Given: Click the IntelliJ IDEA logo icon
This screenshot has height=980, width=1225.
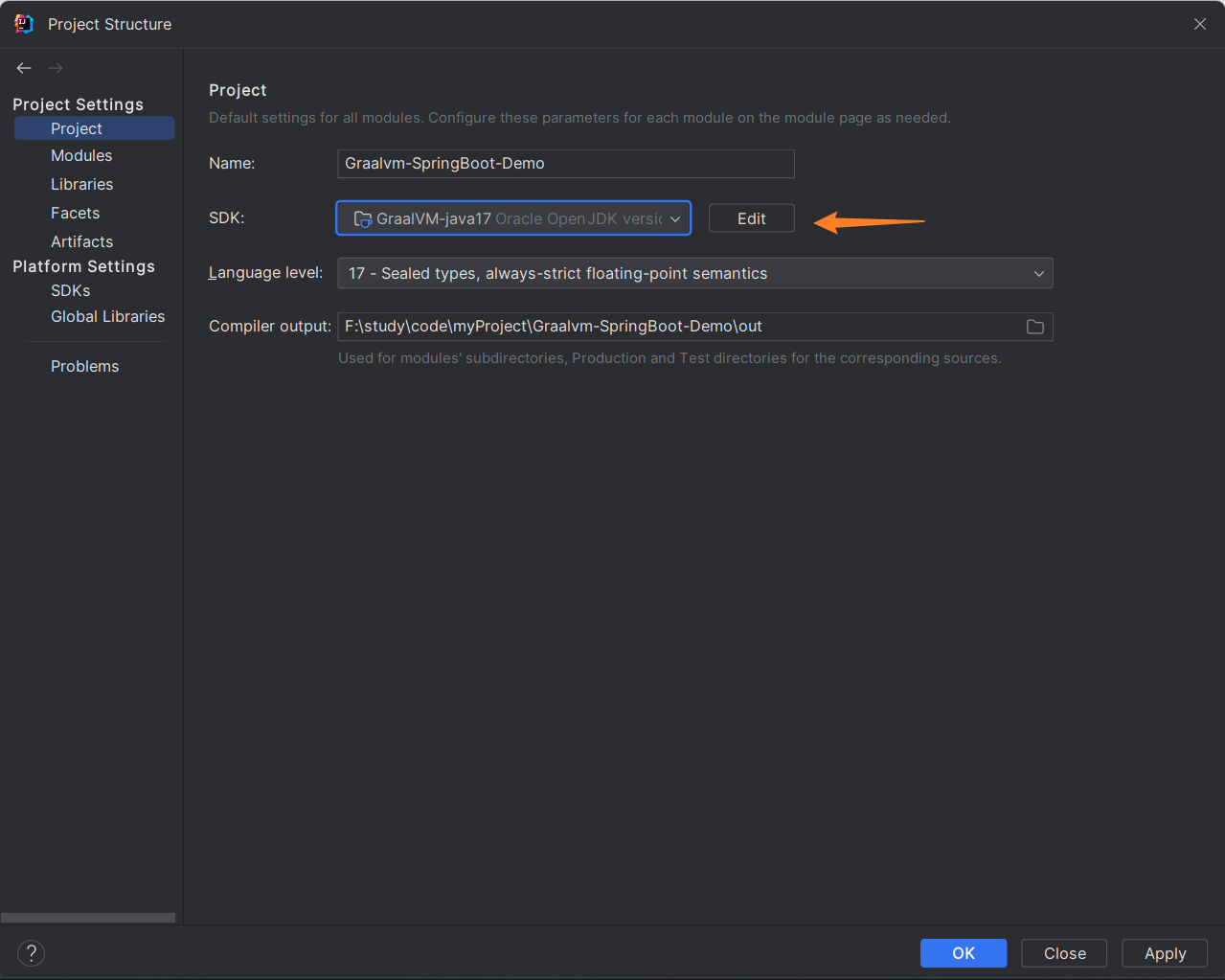Looking at the screenshot, I should pos(23,24).
